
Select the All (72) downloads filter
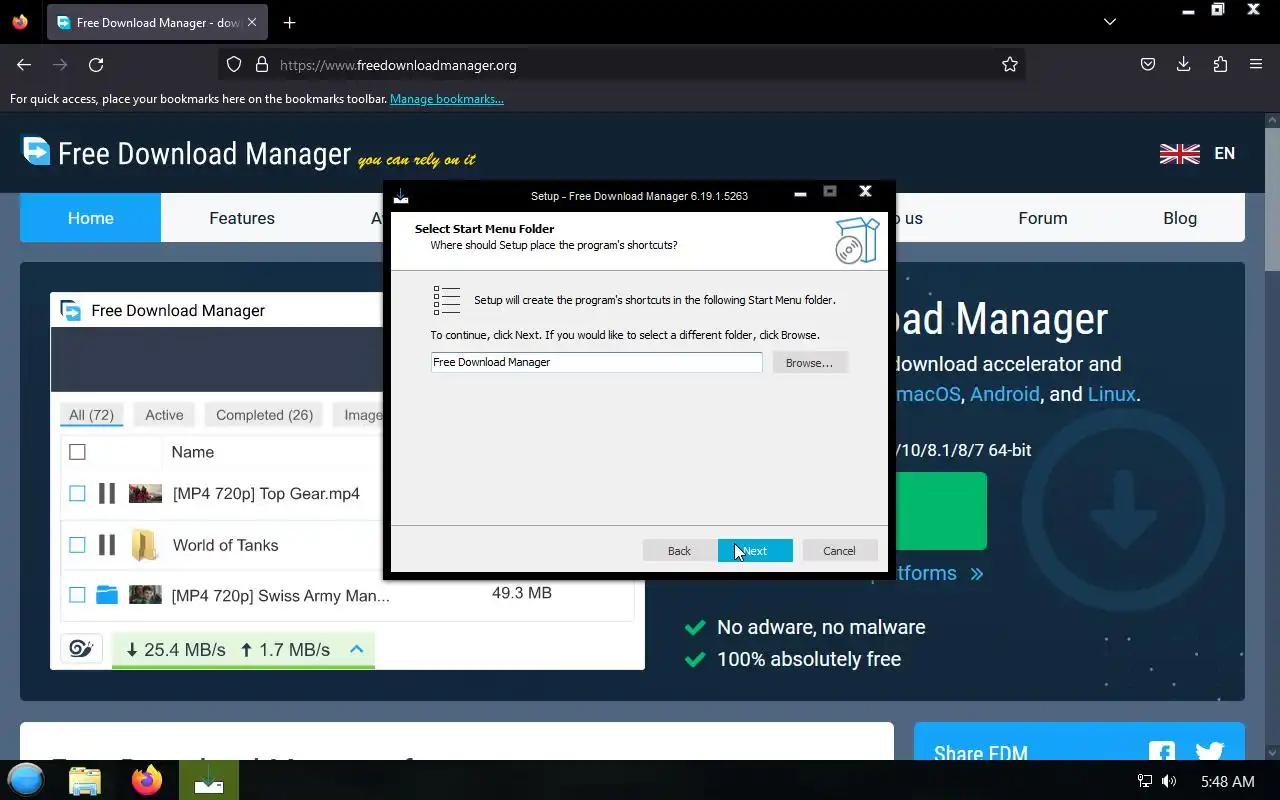(91, 415)
